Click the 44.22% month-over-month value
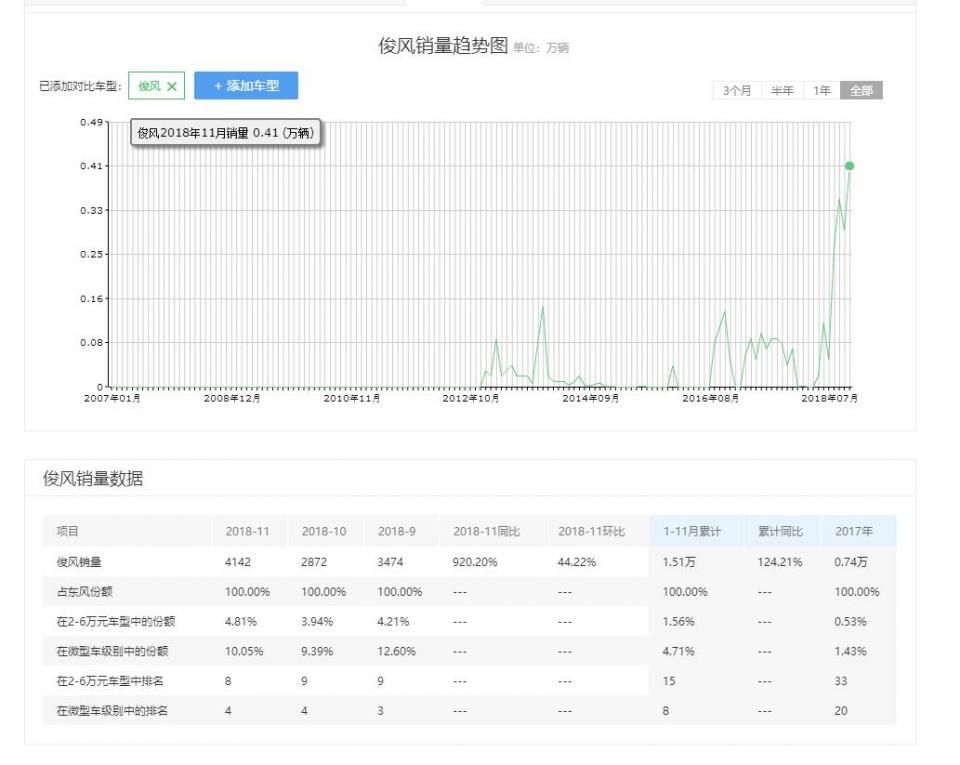 click(576, 562)
